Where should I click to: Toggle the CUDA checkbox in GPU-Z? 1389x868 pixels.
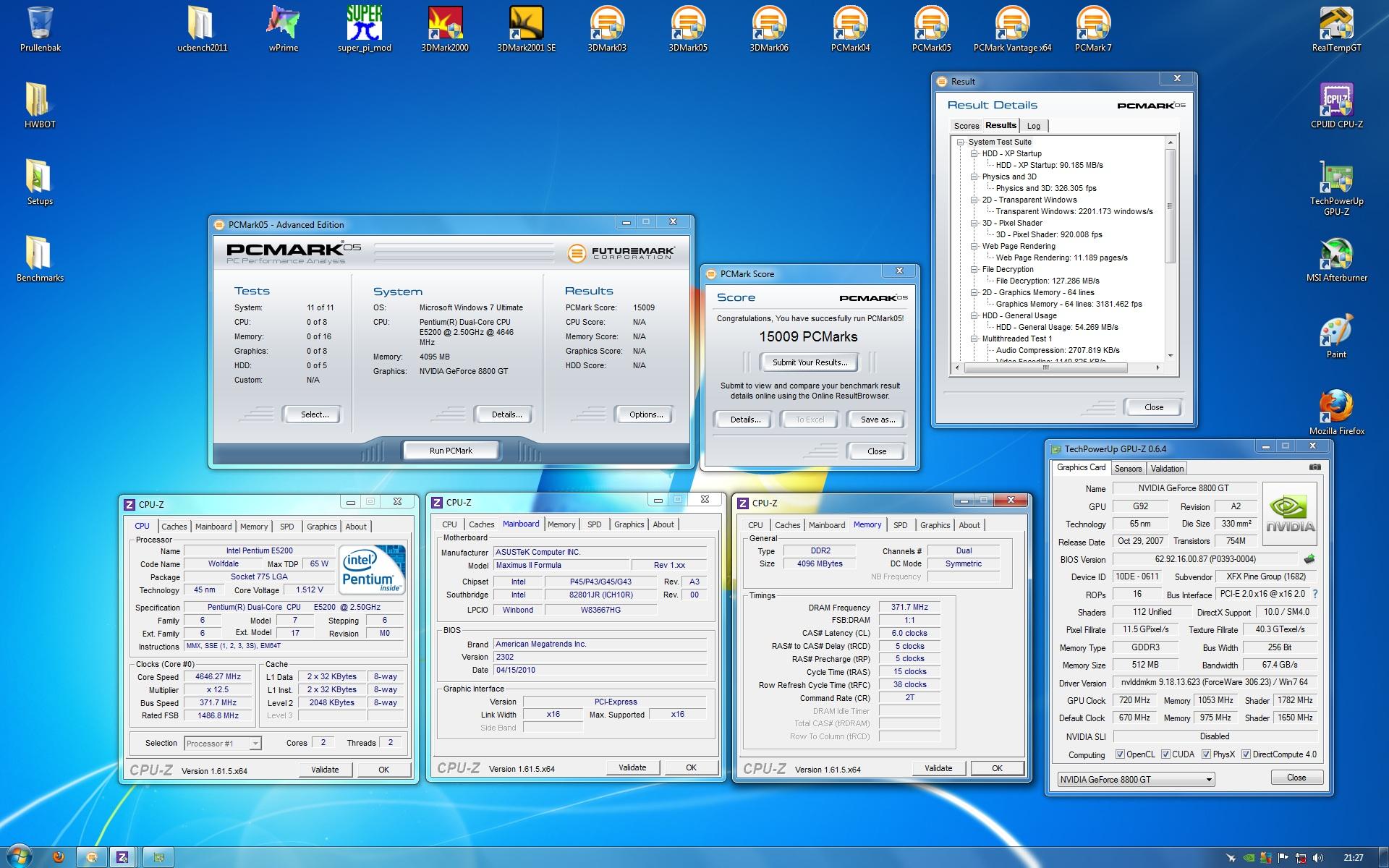tap(1165, 754)
